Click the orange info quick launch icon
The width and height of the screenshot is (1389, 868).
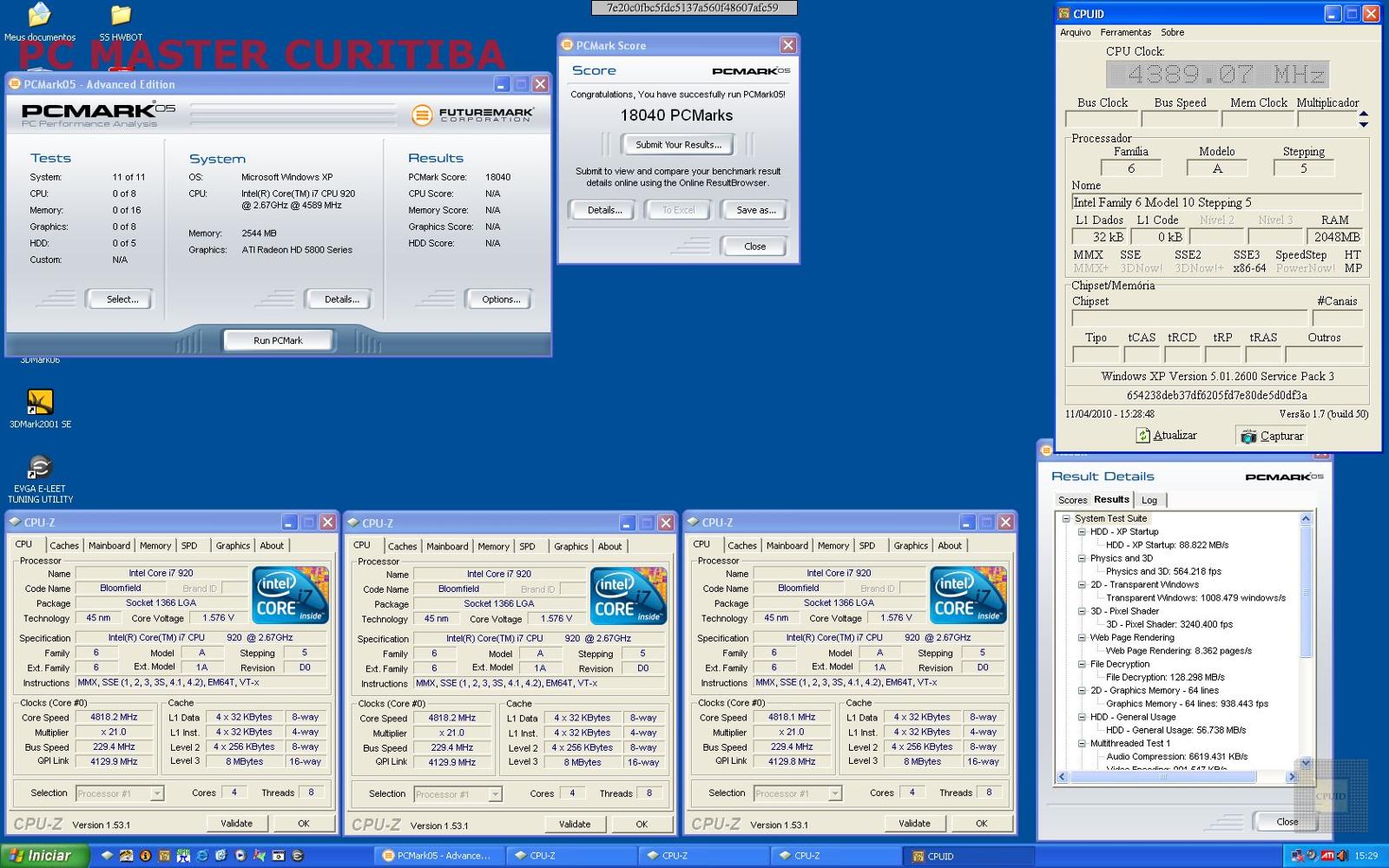point(145,855)
